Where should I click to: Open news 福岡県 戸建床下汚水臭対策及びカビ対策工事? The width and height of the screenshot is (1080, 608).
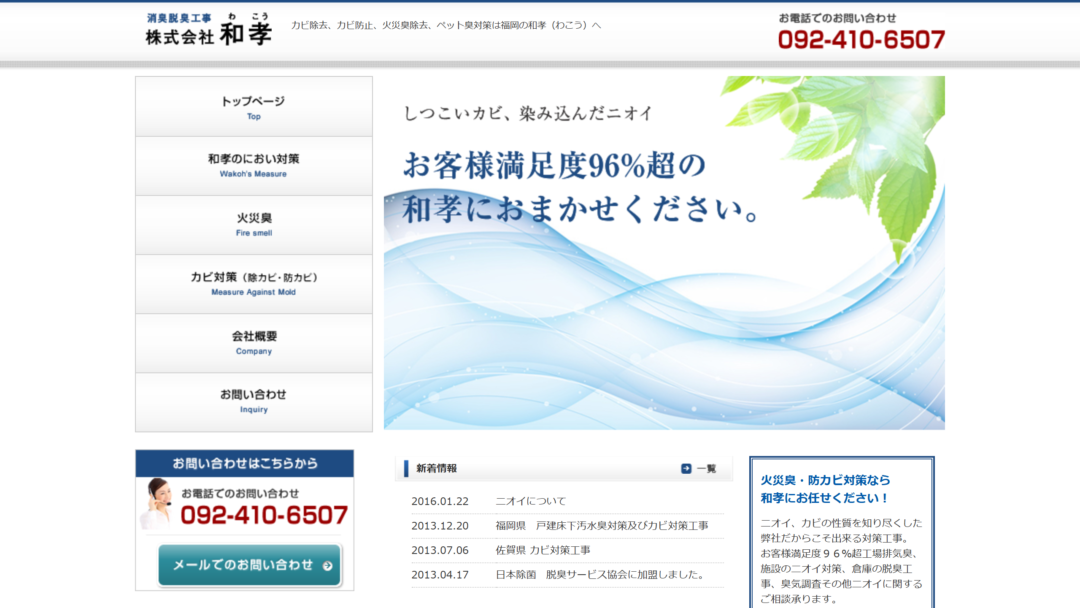pyautogui.click(x=601, y=525)
